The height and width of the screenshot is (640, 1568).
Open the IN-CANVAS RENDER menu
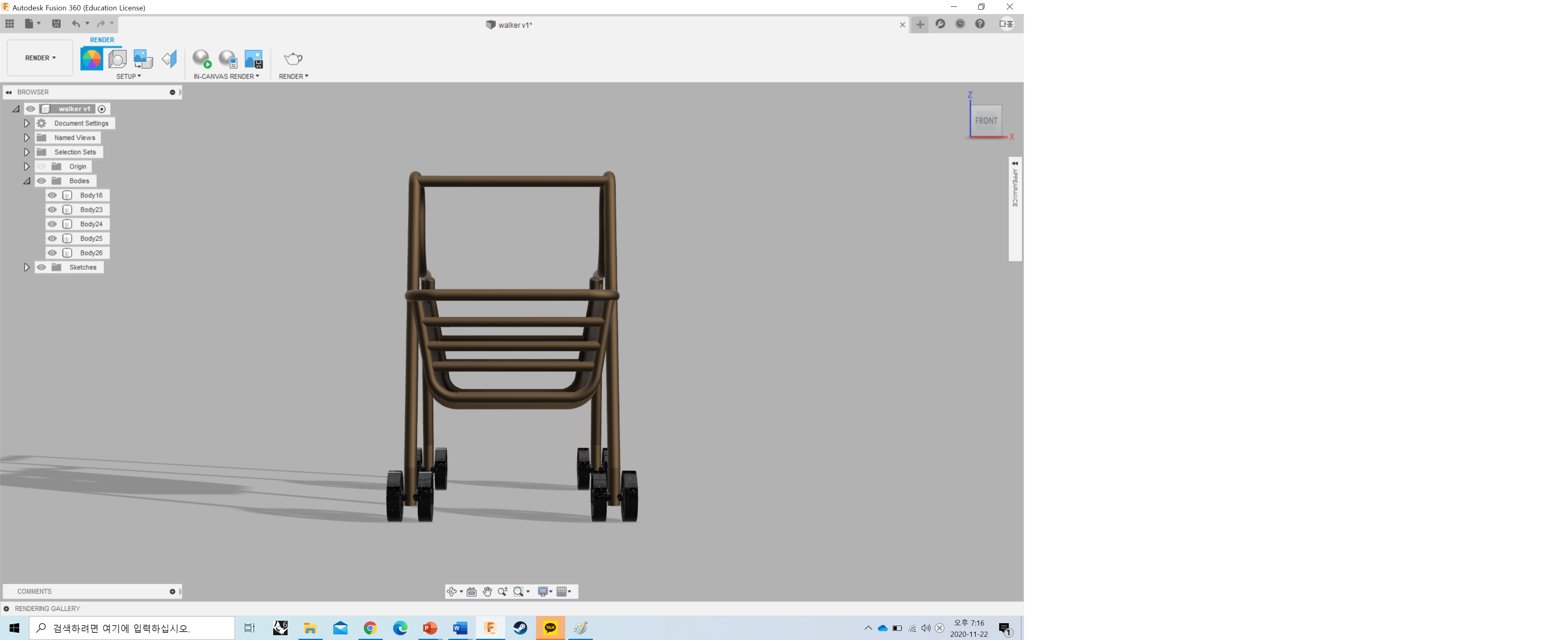(226, 77)
